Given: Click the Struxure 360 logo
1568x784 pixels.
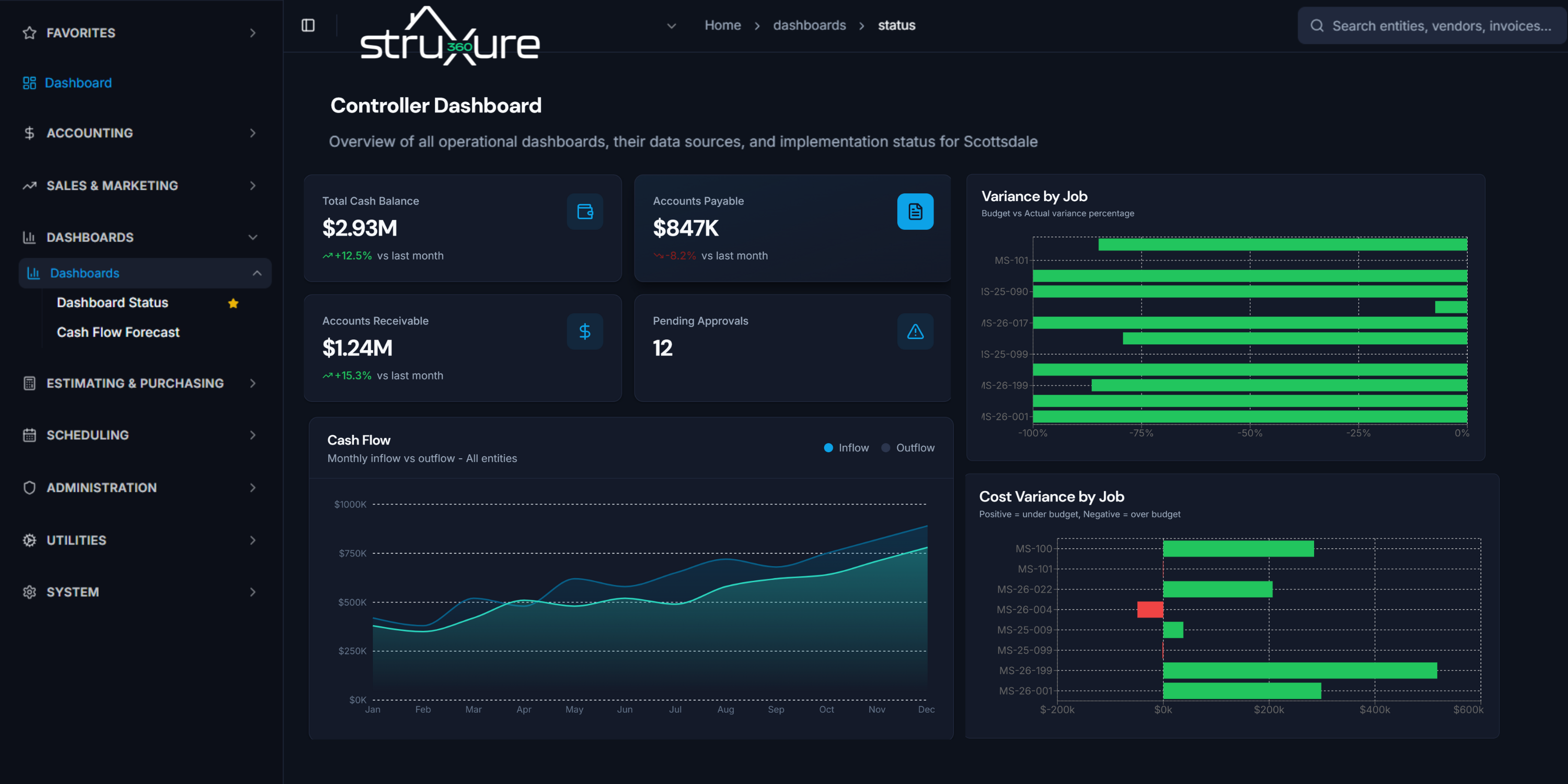Looking at the screenshot, I should [450, 37].
